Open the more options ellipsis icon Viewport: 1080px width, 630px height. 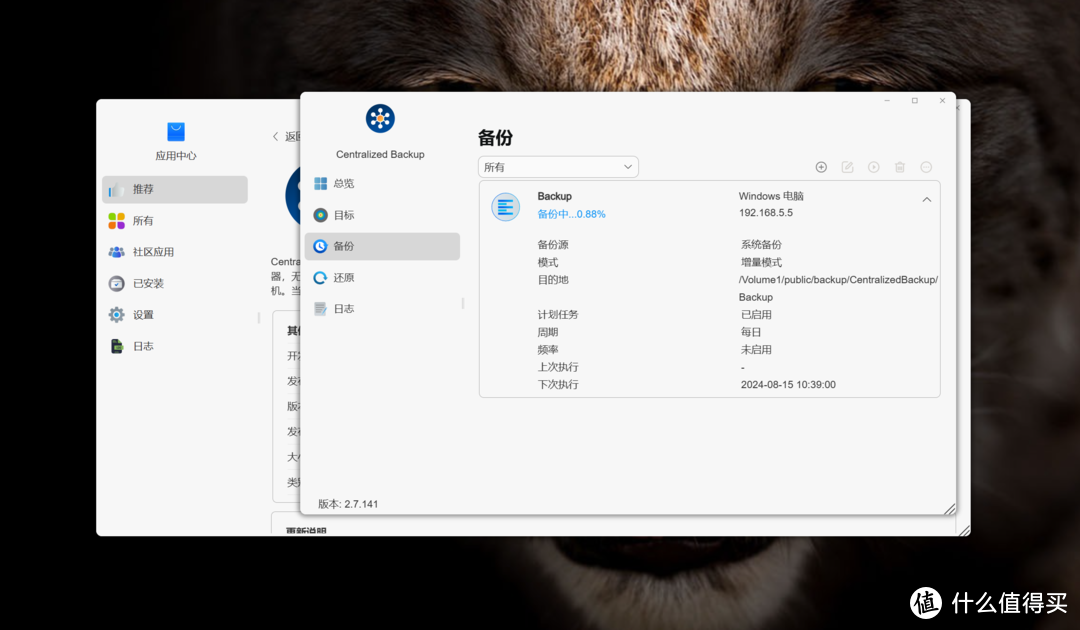pyautogui.click(x=925, y=167)
